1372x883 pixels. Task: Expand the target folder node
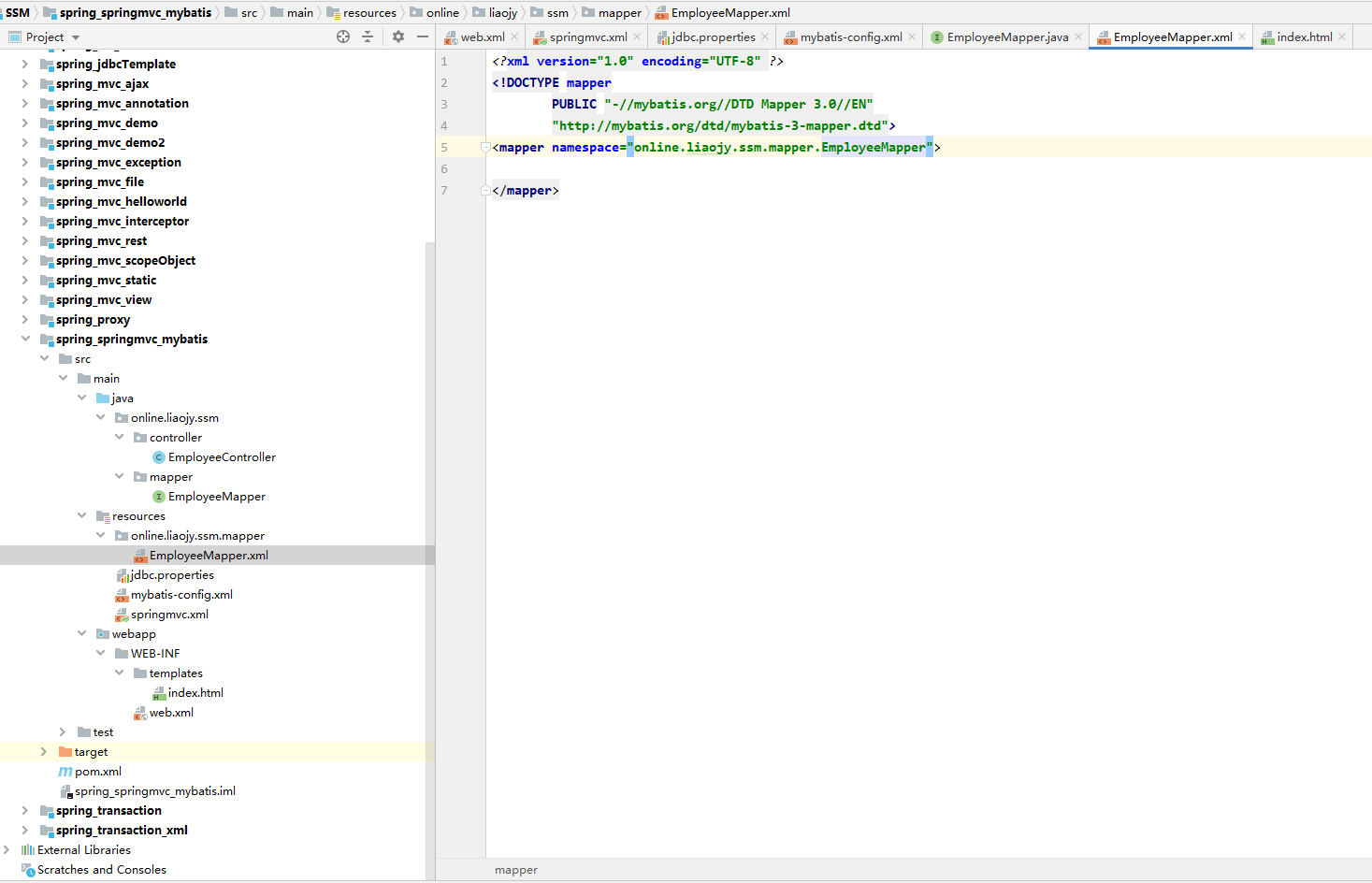(44, 752)
